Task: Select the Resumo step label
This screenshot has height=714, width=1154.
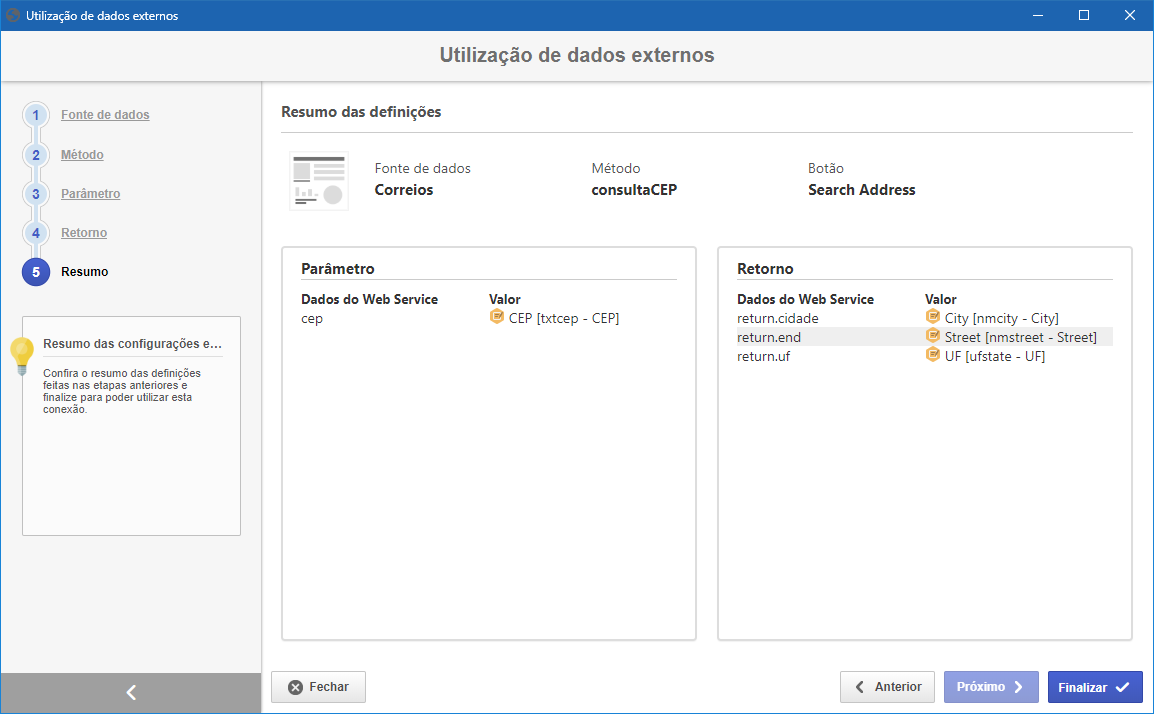Action: [85, 272]
